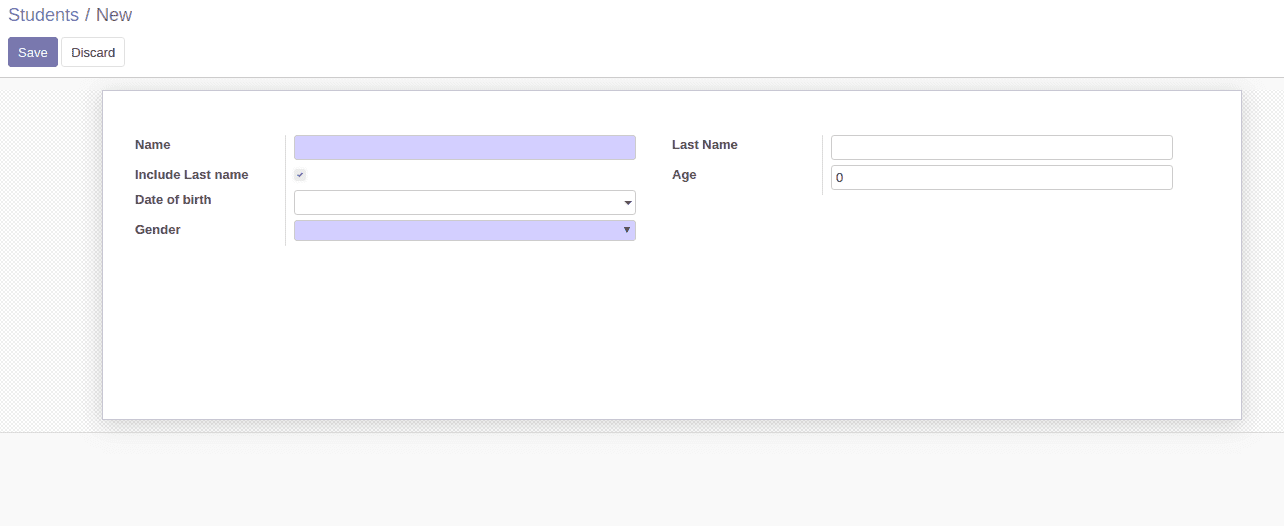
Task: Click the Age label text
Action: tap(684, 175)
